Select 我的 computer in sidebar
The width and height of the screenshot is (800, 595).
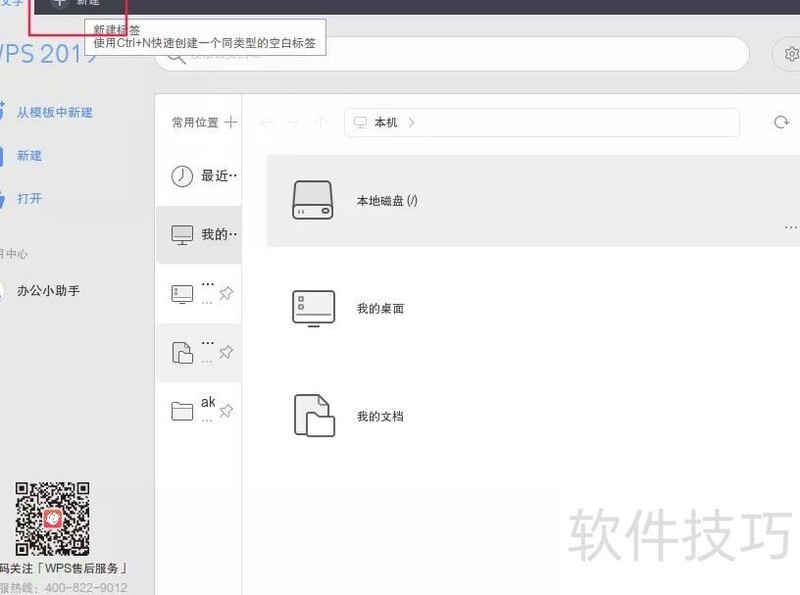(x=198, y=235)
